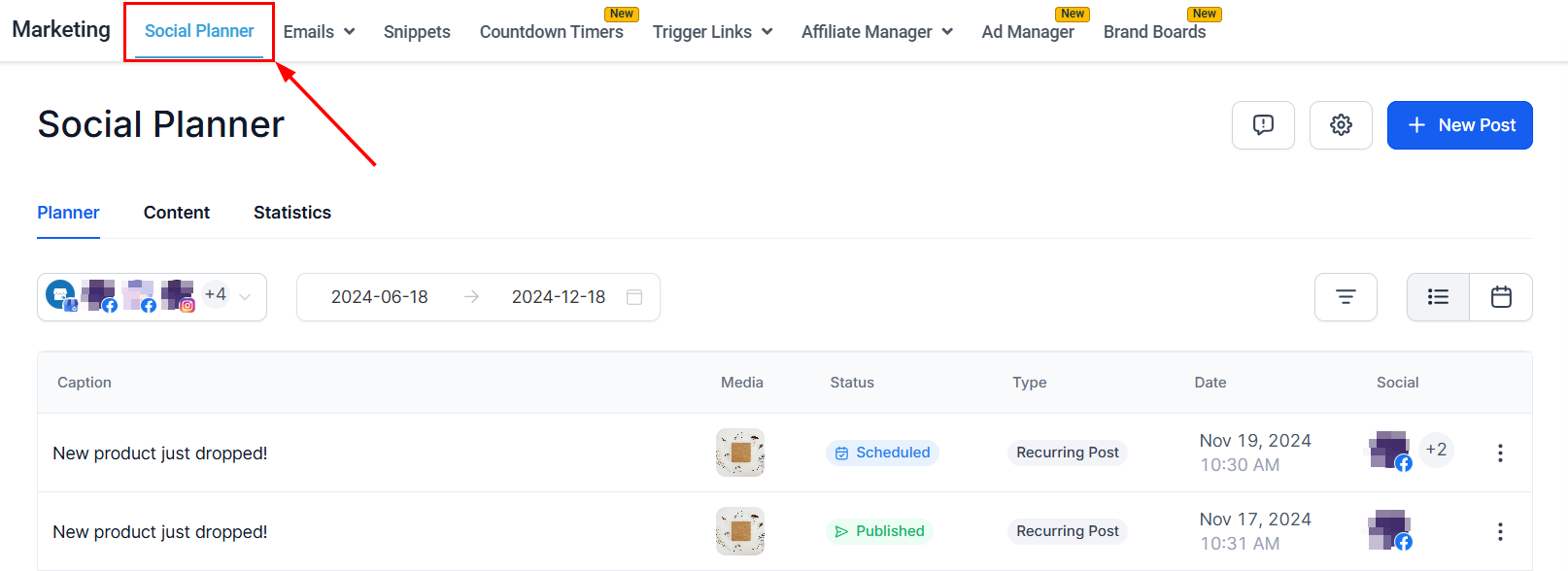Click the start date 2024-06-18 field
Screen dimensions: 1568x571
379,297
